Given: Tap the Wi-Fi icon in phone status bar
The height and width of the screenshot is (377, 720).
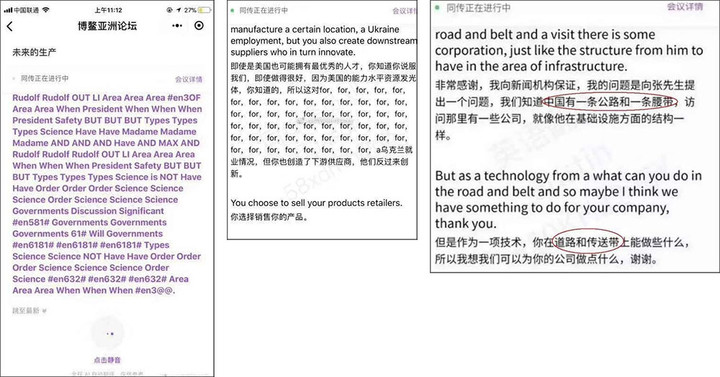Looking at the screenshot, I should [x=46, y=10].
